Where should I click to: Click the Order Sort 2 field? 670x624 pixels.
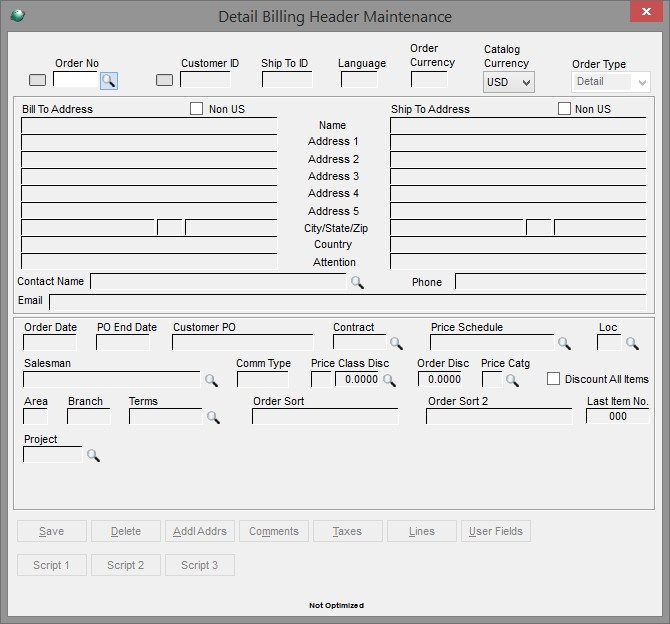[499, 417]
